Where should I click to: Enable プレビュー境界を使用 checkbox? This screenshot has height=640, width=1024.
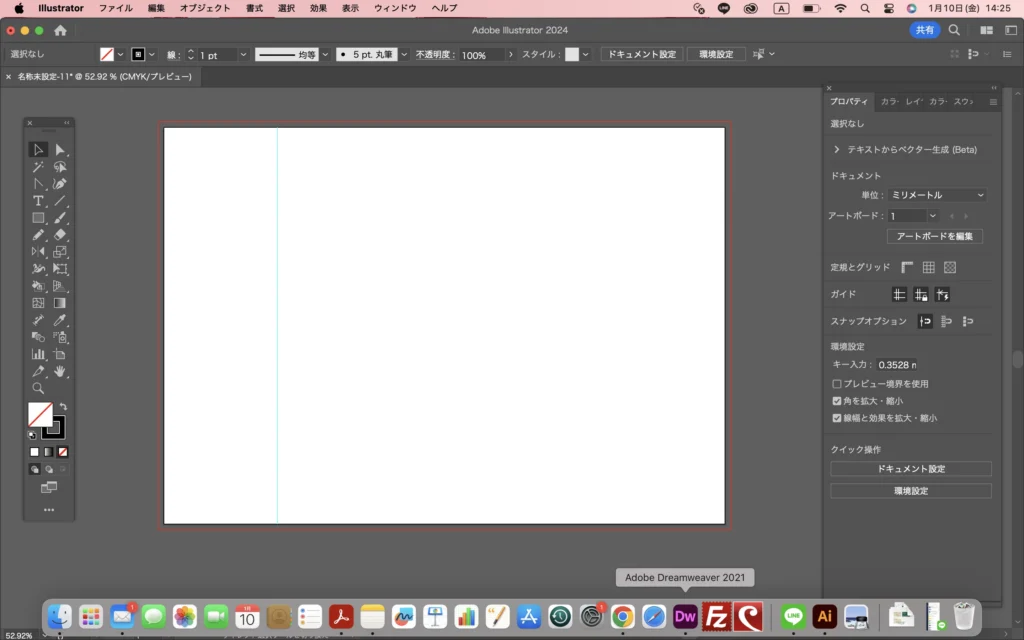tap(837, 384)
